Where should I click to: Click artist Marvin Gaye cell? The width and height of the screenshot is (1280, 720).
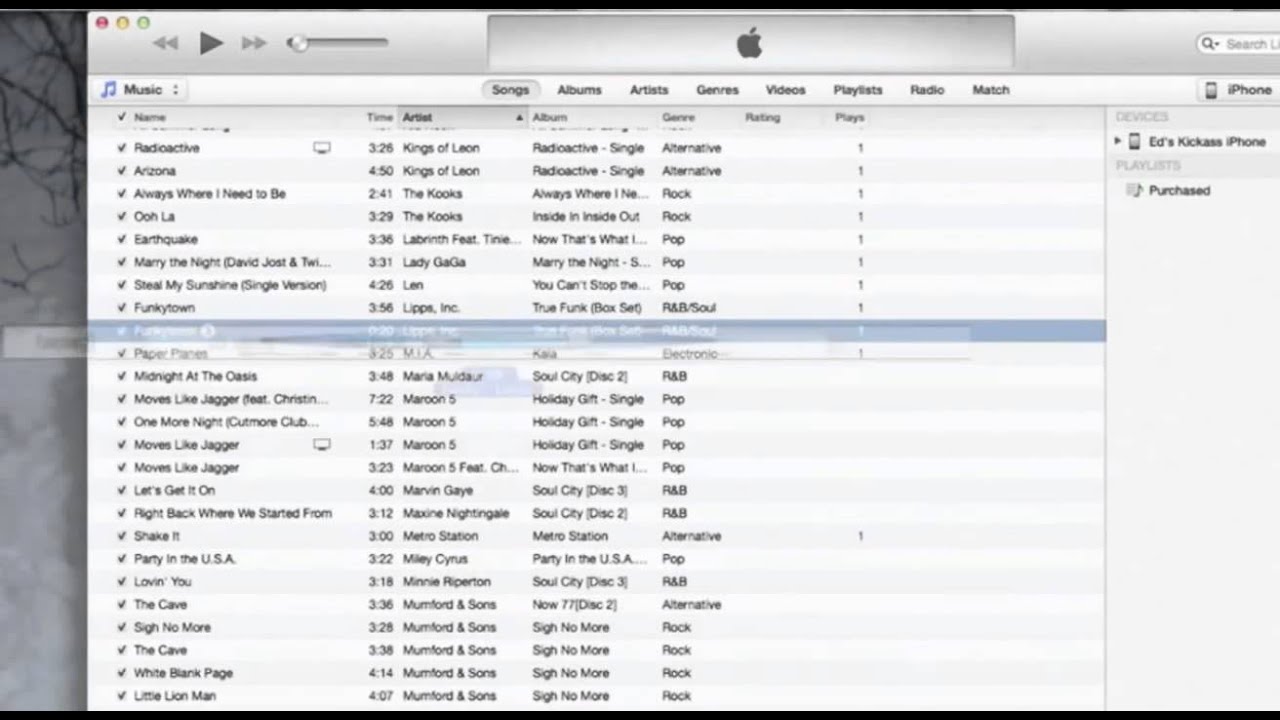tap(437, 490)
